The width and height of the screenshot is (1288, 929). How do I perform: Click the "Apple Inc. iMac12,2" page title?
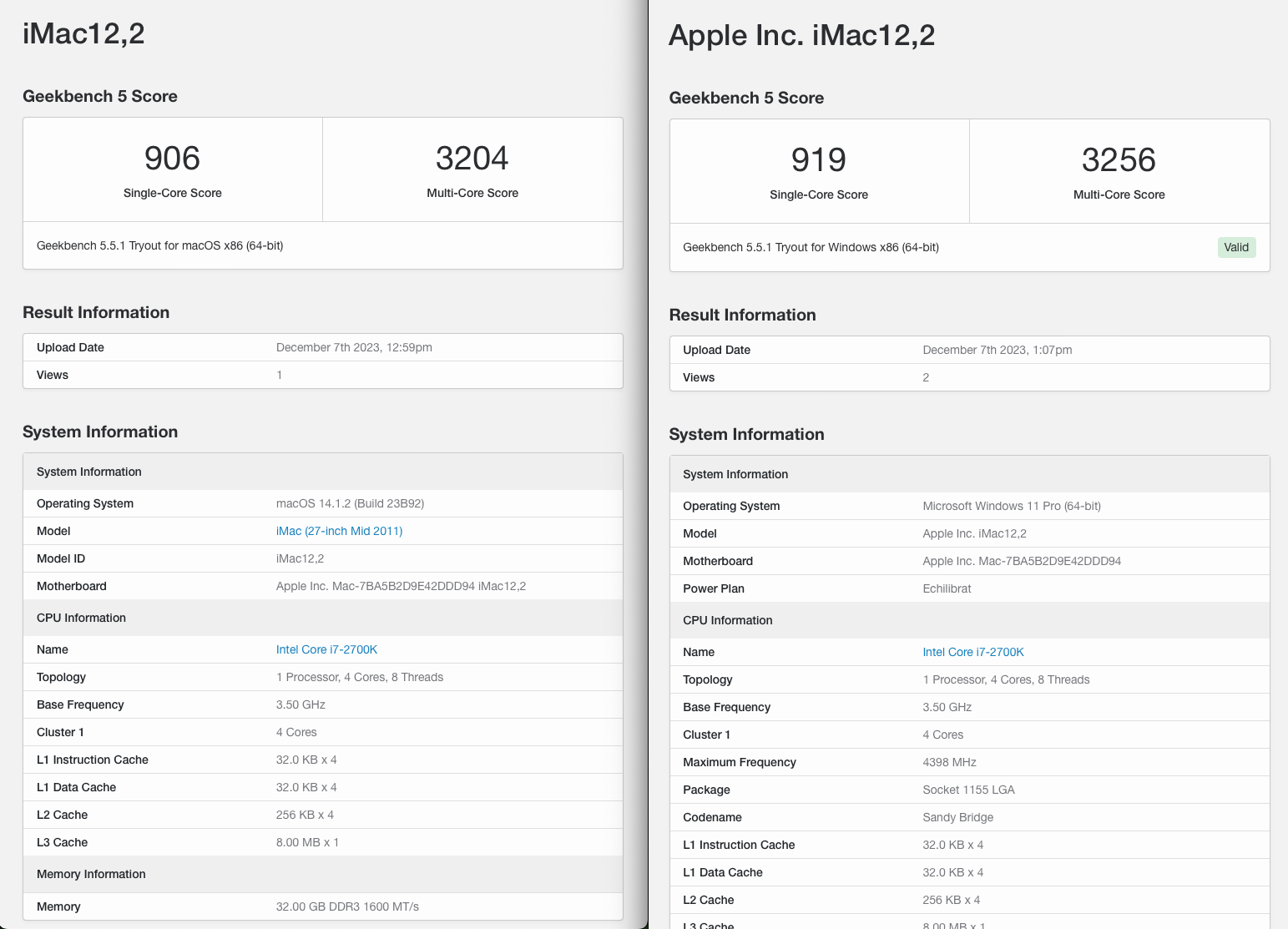[x=801, y=35]
